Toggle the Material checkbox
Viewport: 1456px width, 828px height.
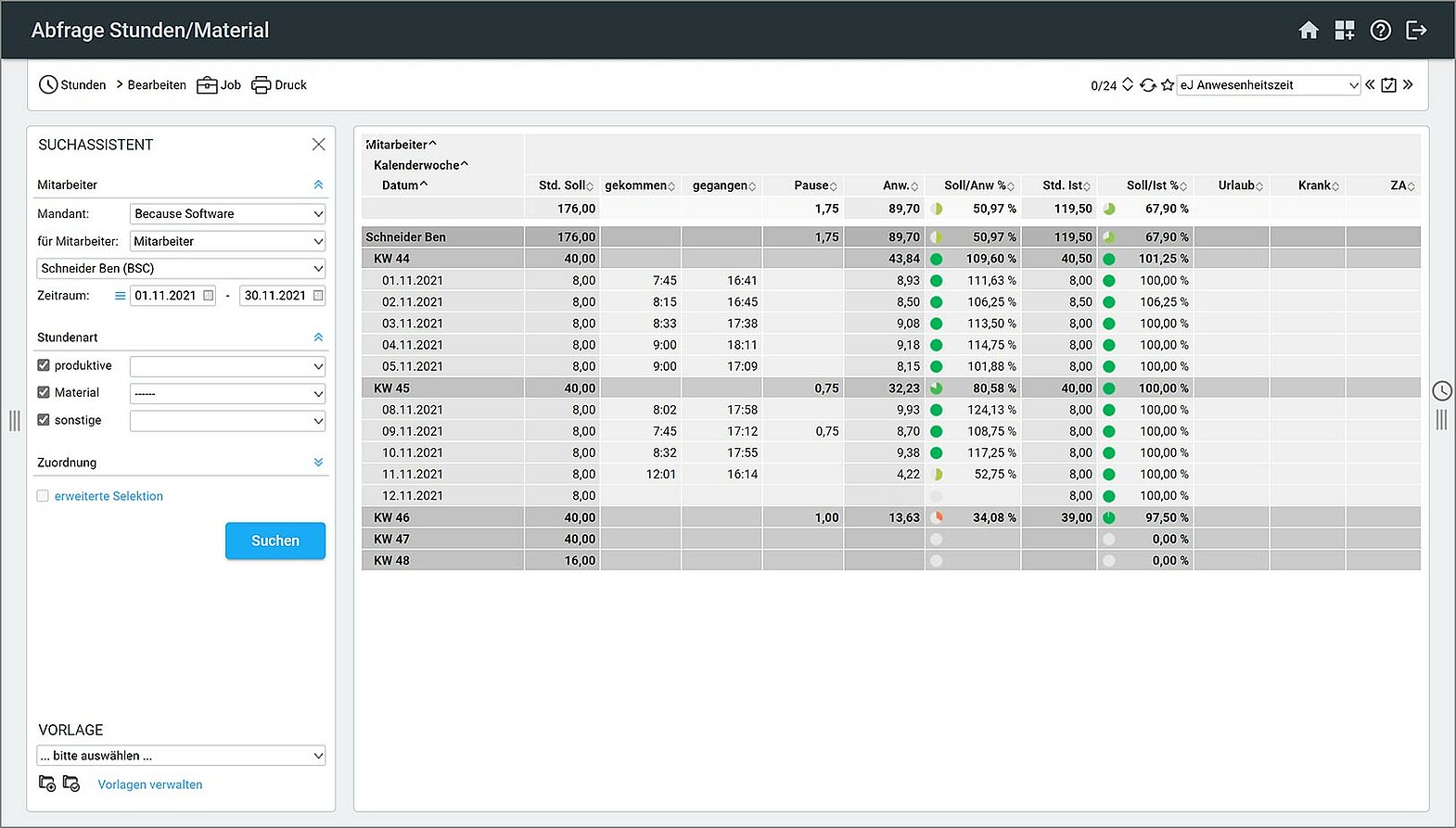pos(44,392)
